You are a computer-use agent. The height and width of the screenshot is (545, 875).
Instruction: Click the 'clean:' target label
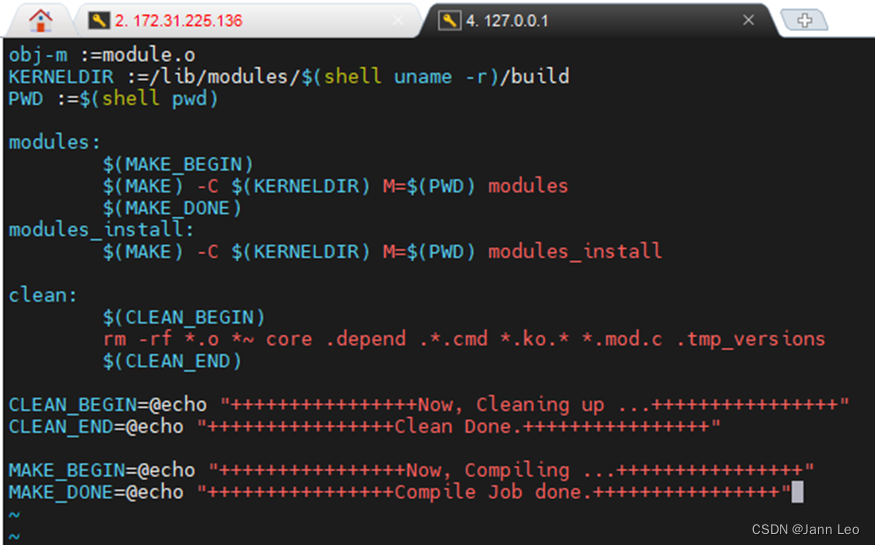pos(43,295)
